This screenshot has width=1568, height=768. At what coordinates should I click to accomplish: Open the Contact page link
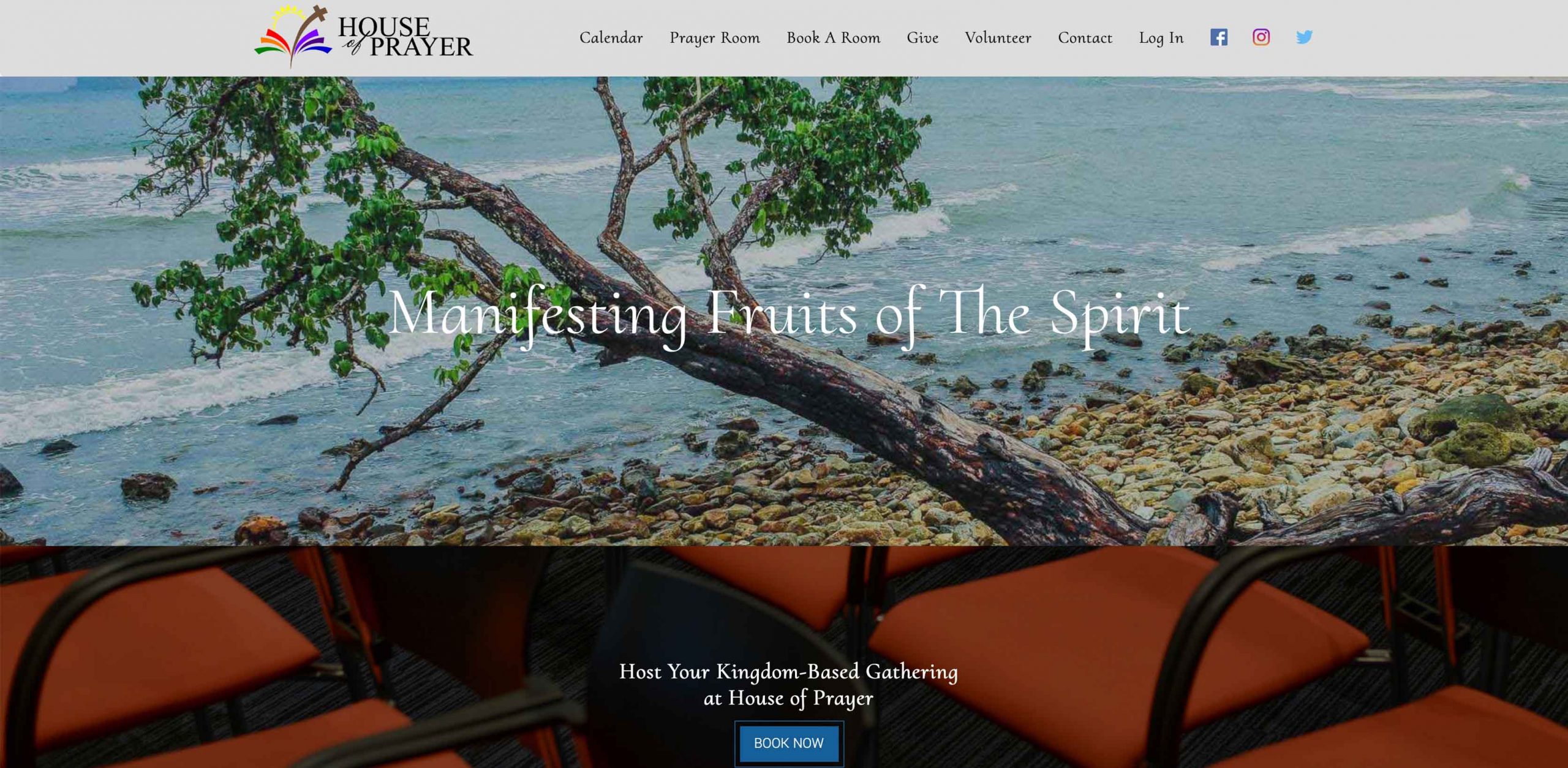tap(1085, 38)
